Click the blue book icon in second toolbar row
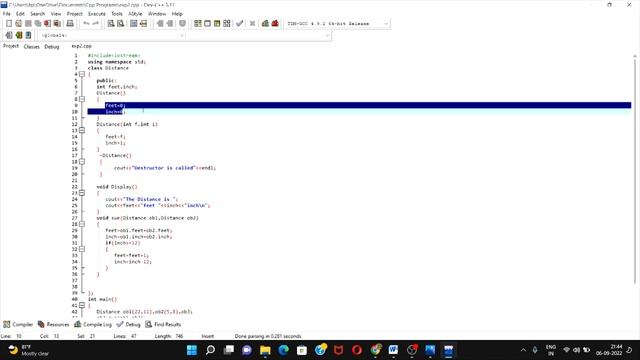Viewport: 640px width, 360px height. [x=28, y=36]
